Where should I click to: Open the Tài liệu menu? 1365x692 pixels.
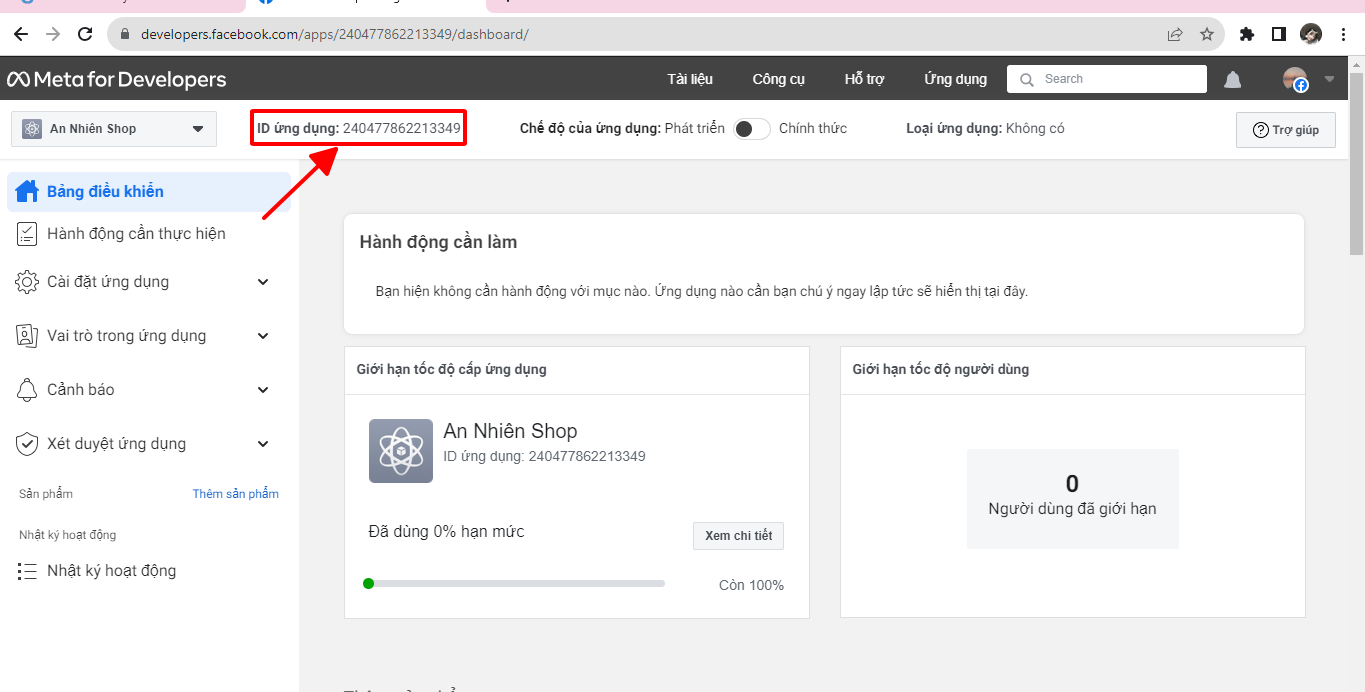(x=690, y=80)
